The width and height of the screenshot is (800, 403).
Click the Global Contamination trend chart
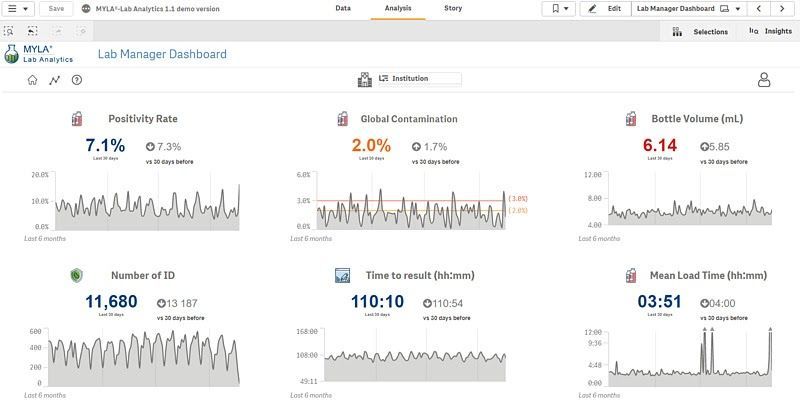point(411,202)
